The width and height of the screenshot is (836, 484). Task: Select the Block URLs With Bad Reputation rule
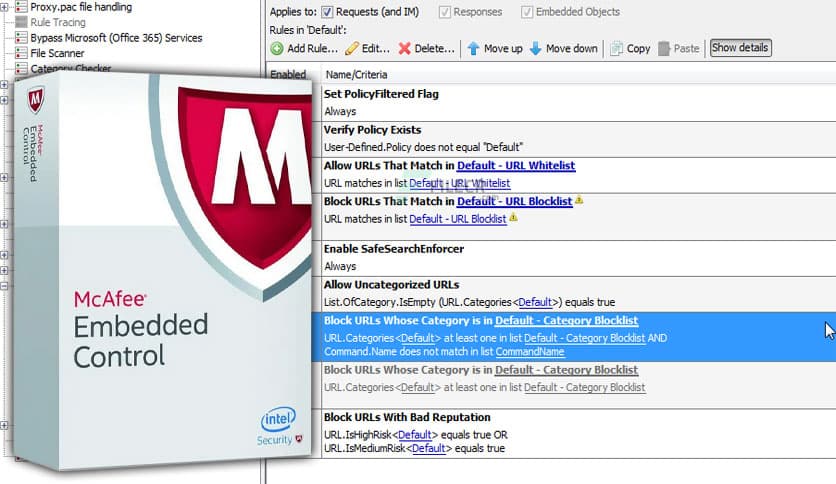coord(579,433)
